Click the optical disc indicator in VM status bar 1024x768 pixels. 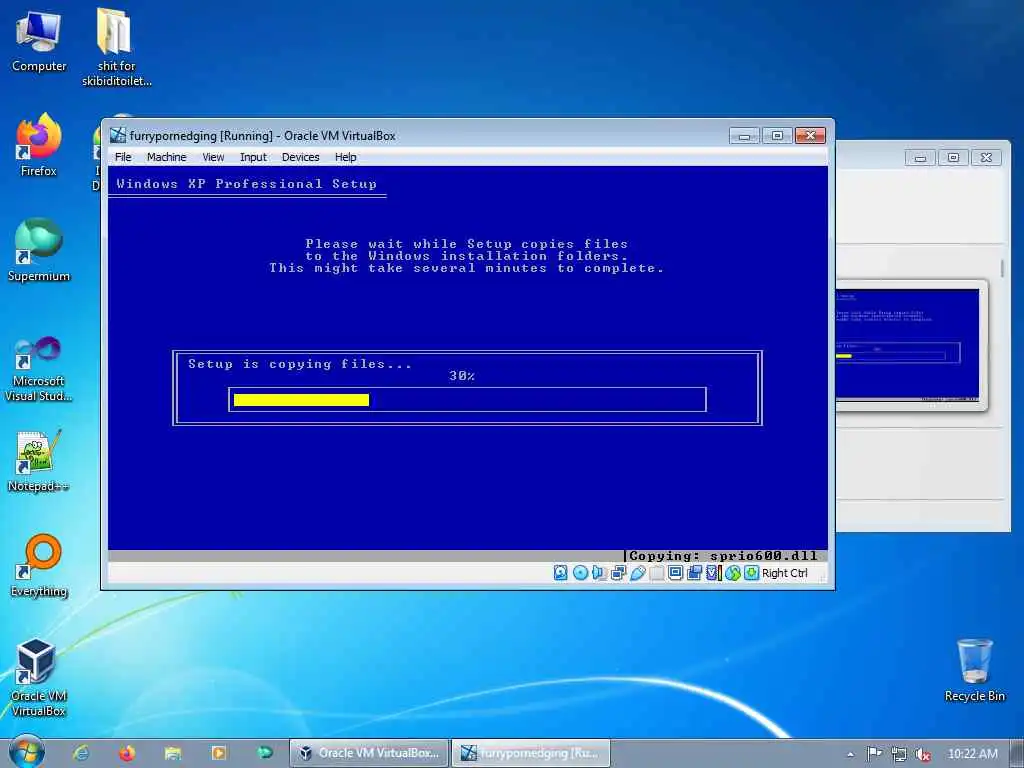(x=580, y=573)
